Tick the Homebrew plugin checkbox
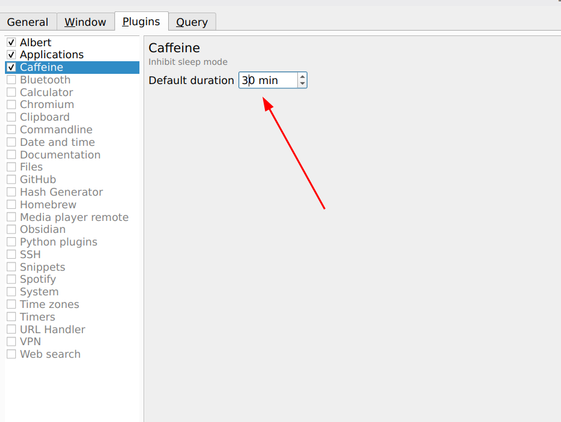Screen dimensions: 561x422 point(11,204)
